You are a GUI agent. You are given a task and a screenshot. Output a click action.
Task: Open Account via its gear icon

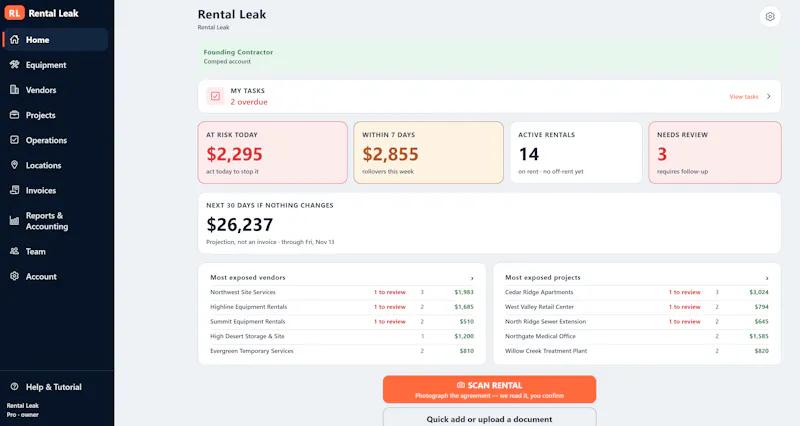click(14, 276)
